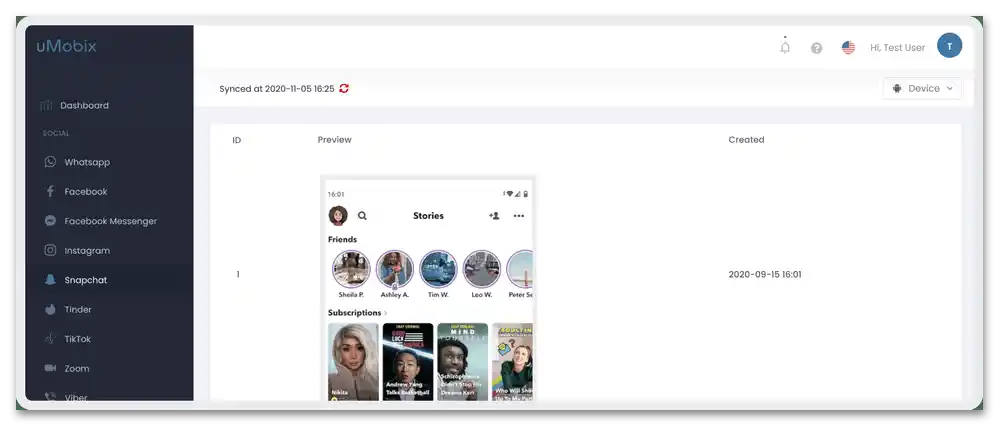Click the Stories title in preview
Screen dimensions: 999x426
pos(428,216)
